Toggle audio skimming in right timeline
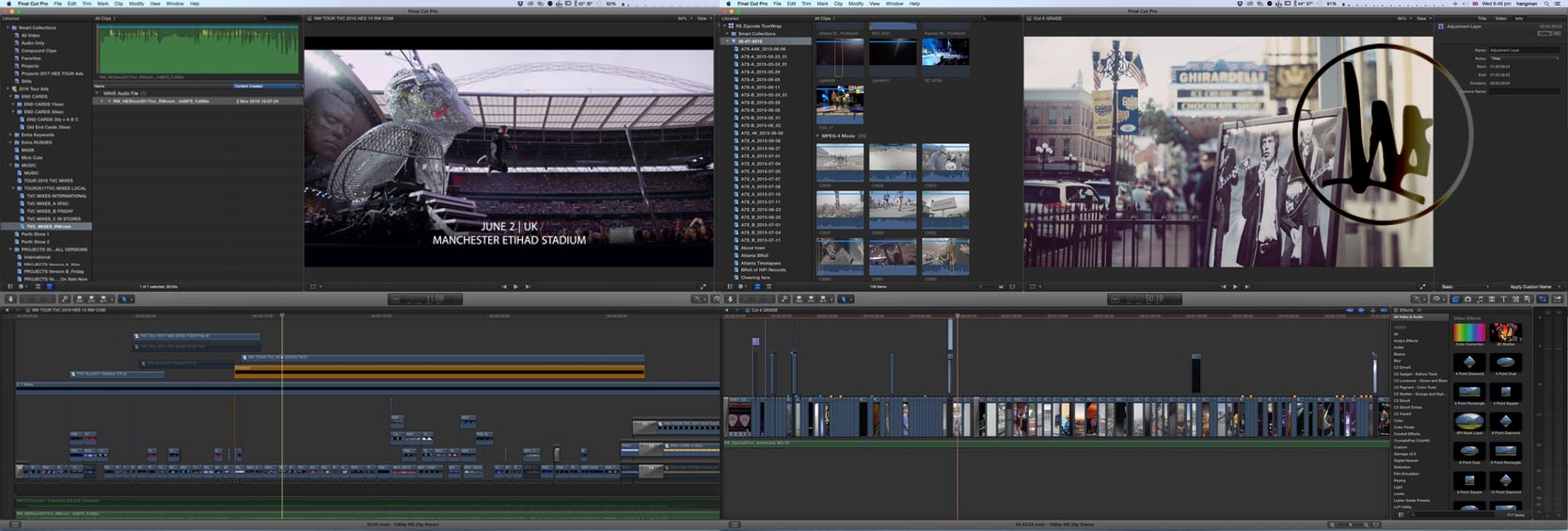Viewport: 1568px width, 531px height. tap(1361, 311)
